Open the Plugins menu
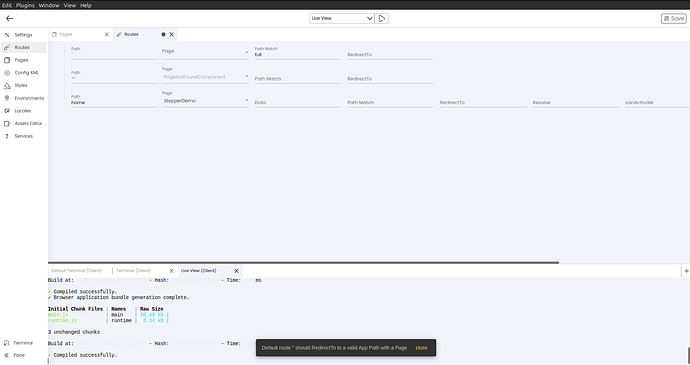 [x=25, y=5]
